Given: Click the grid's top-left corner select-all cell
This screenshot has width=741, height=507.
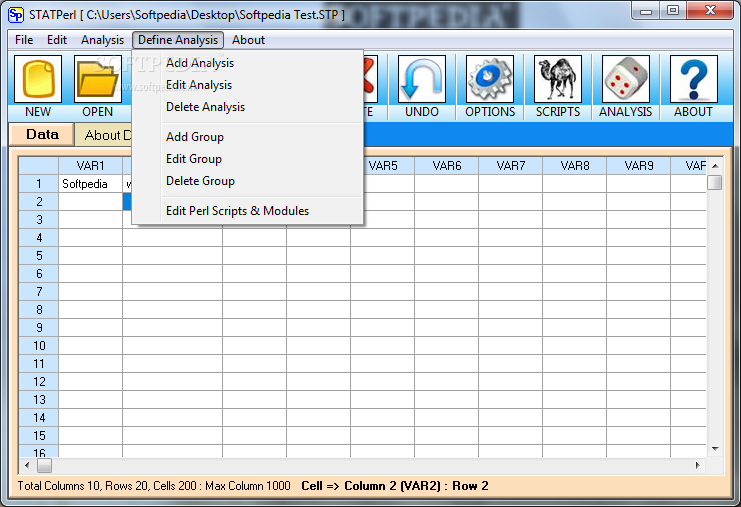Looking at the screenshot, I should tap(39, 166).
